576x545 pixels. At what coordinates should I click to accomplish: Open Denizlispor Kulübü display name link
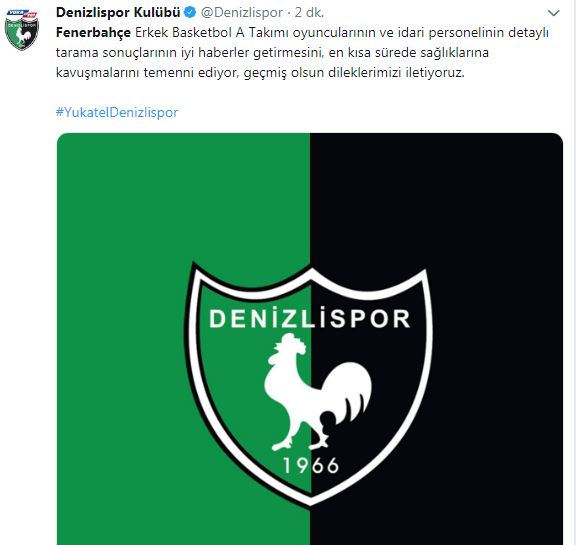[x=118, y=13]
